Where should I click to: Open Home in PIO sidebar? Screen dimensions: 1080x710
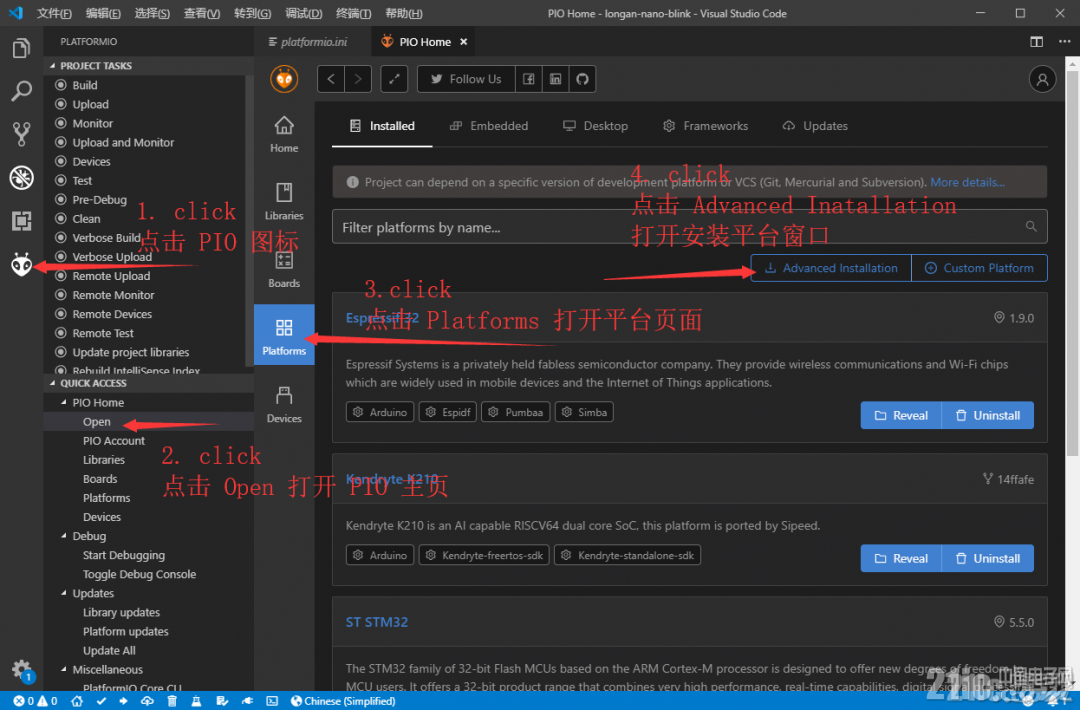click(284, 134)
